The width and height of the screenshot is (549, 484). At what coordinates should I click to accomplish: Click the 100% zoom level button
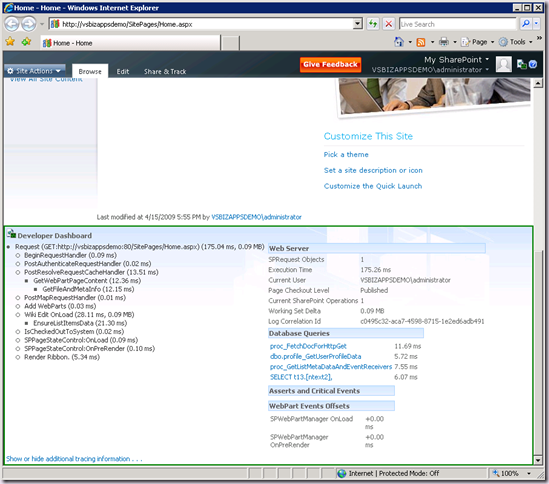(506, 473)
